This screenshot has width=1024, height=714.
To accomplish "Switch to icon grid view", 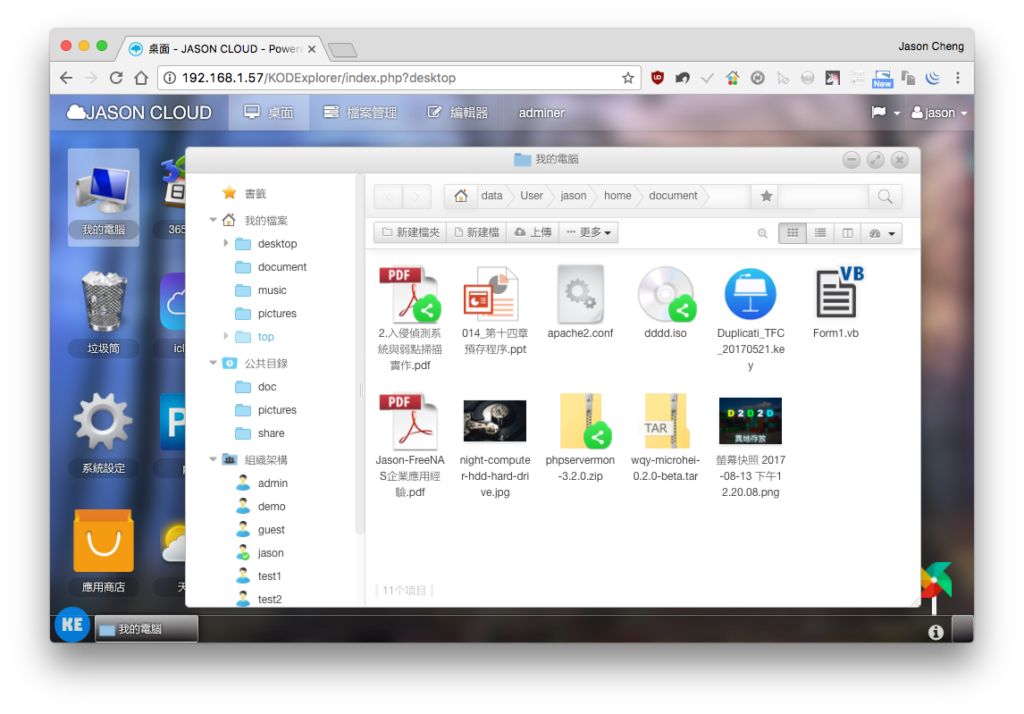I will pos(793,233).
